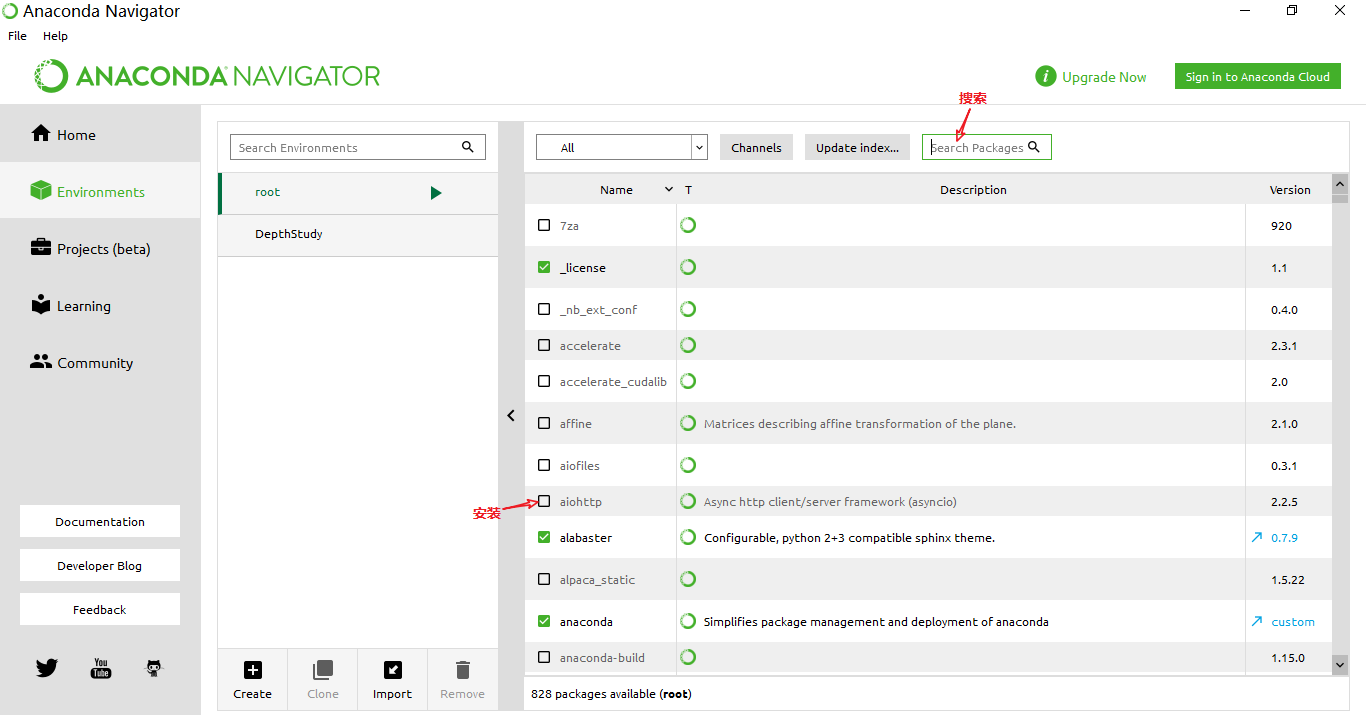Check the anaconda-build package checkbox
This screenshot has height=715, width=1366.
pos(544,657)
